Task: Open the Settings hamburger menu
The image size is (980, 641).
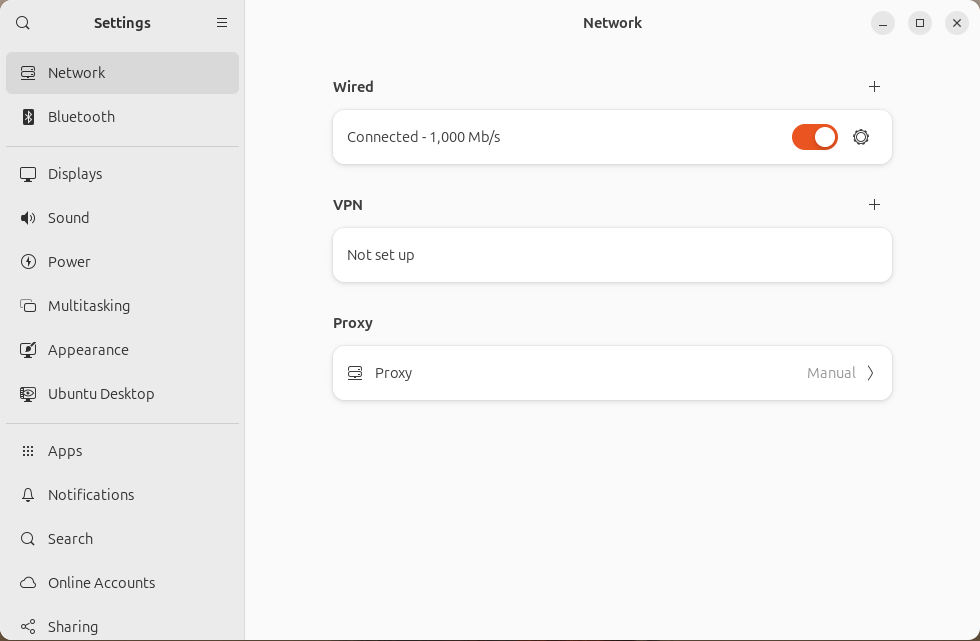Action: (222, 23)
